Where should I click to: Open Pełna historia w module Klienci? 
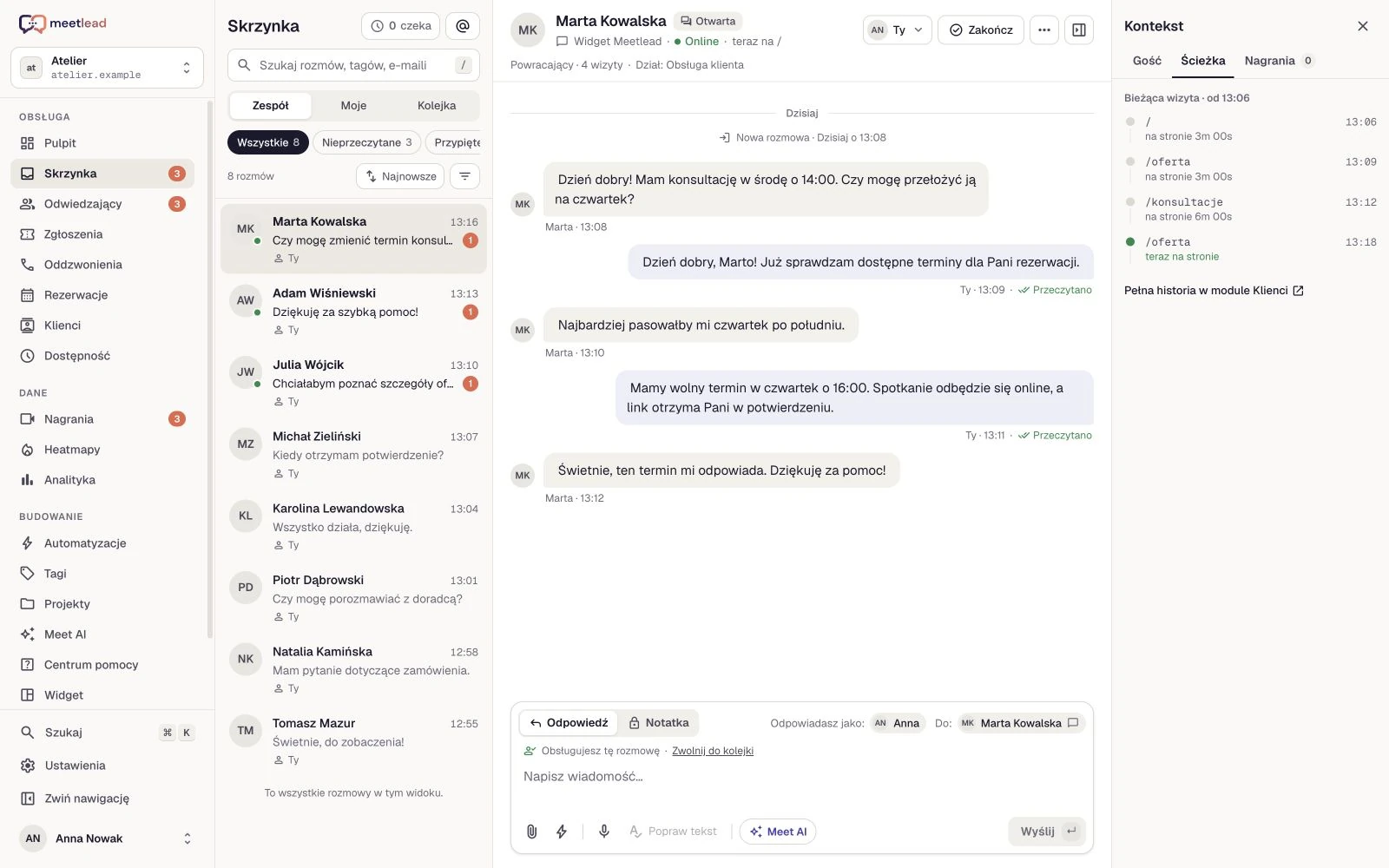(x=1214, y=291)
